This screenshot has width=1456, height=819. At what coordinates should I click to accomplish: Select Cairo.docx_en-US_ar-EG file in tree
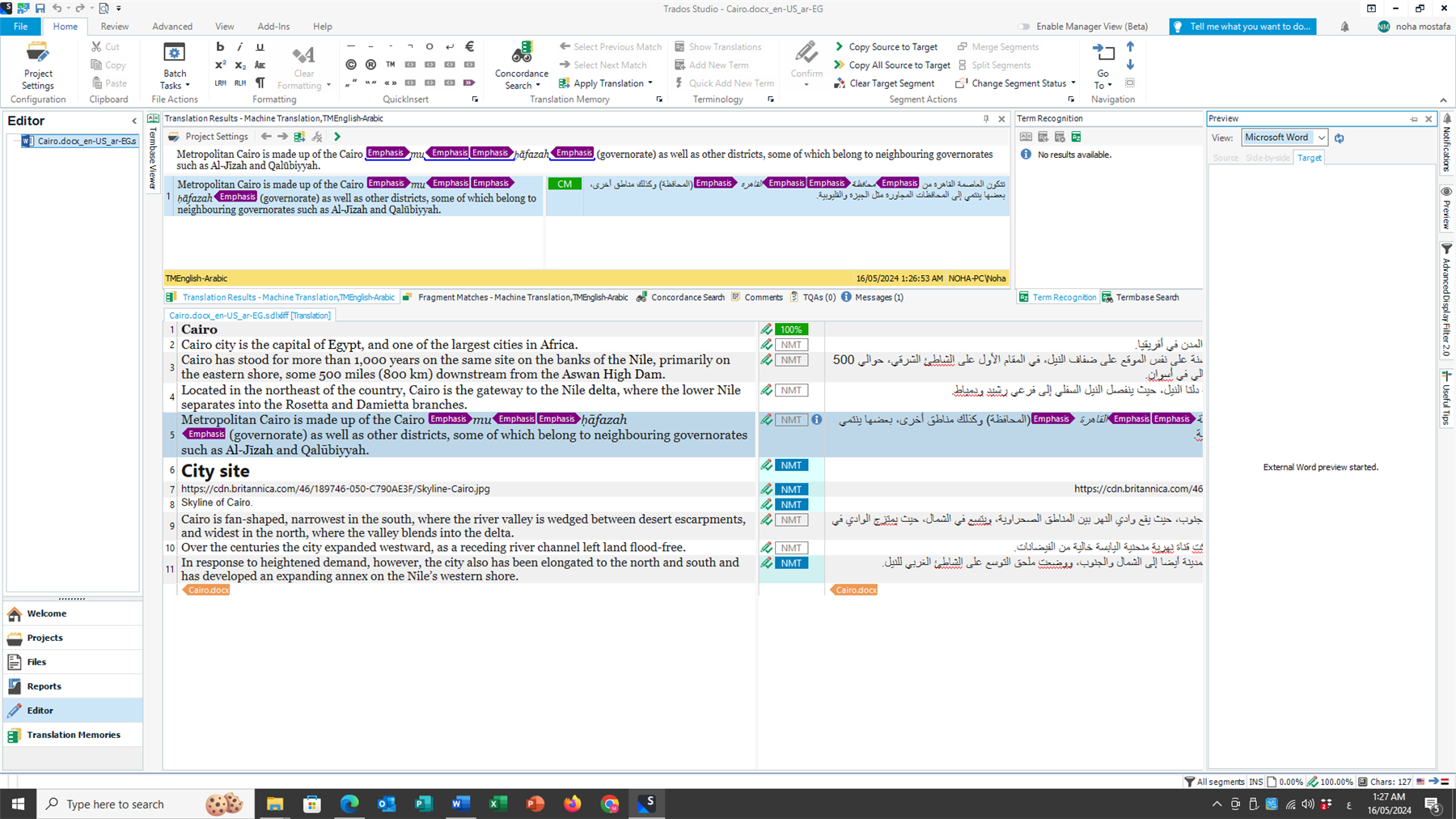(79, 141)
